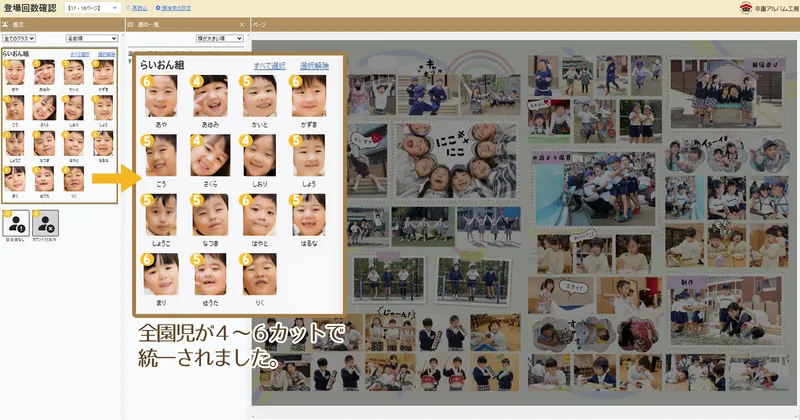Select りく's face thumbnail in enlarged panel
The height and width of the screenshot is (420, 800).
[259, 274]
